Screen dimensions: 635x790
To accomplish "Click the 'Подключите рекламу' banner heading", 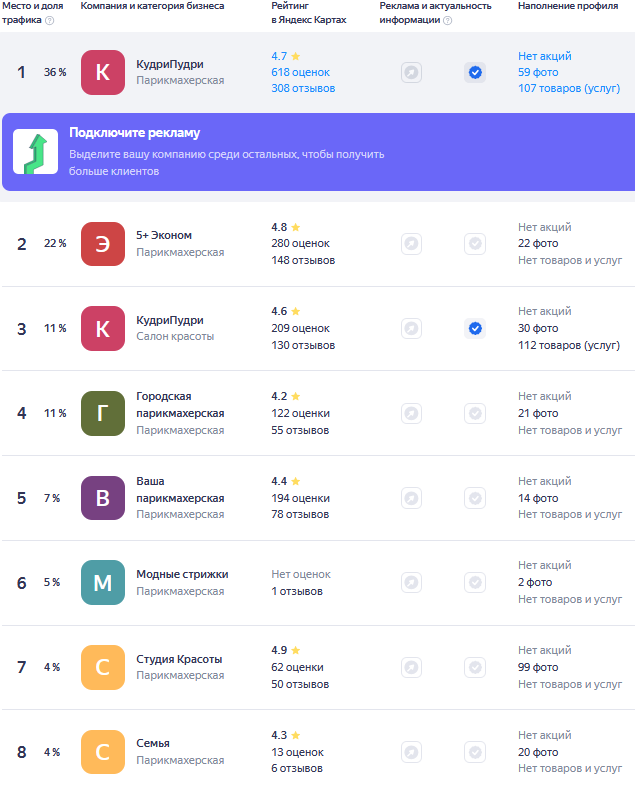I will pos(134,133).
